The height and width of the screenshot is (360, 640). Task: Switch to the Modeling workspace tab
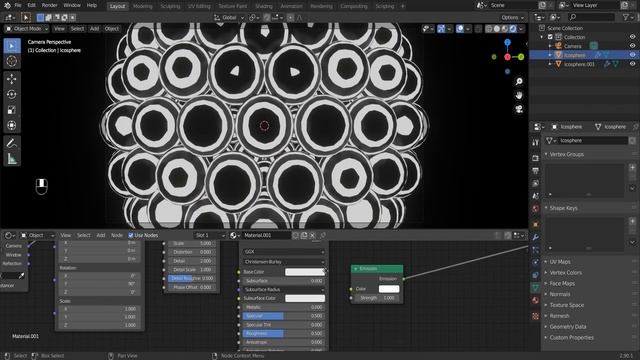(x=142, y=6)
